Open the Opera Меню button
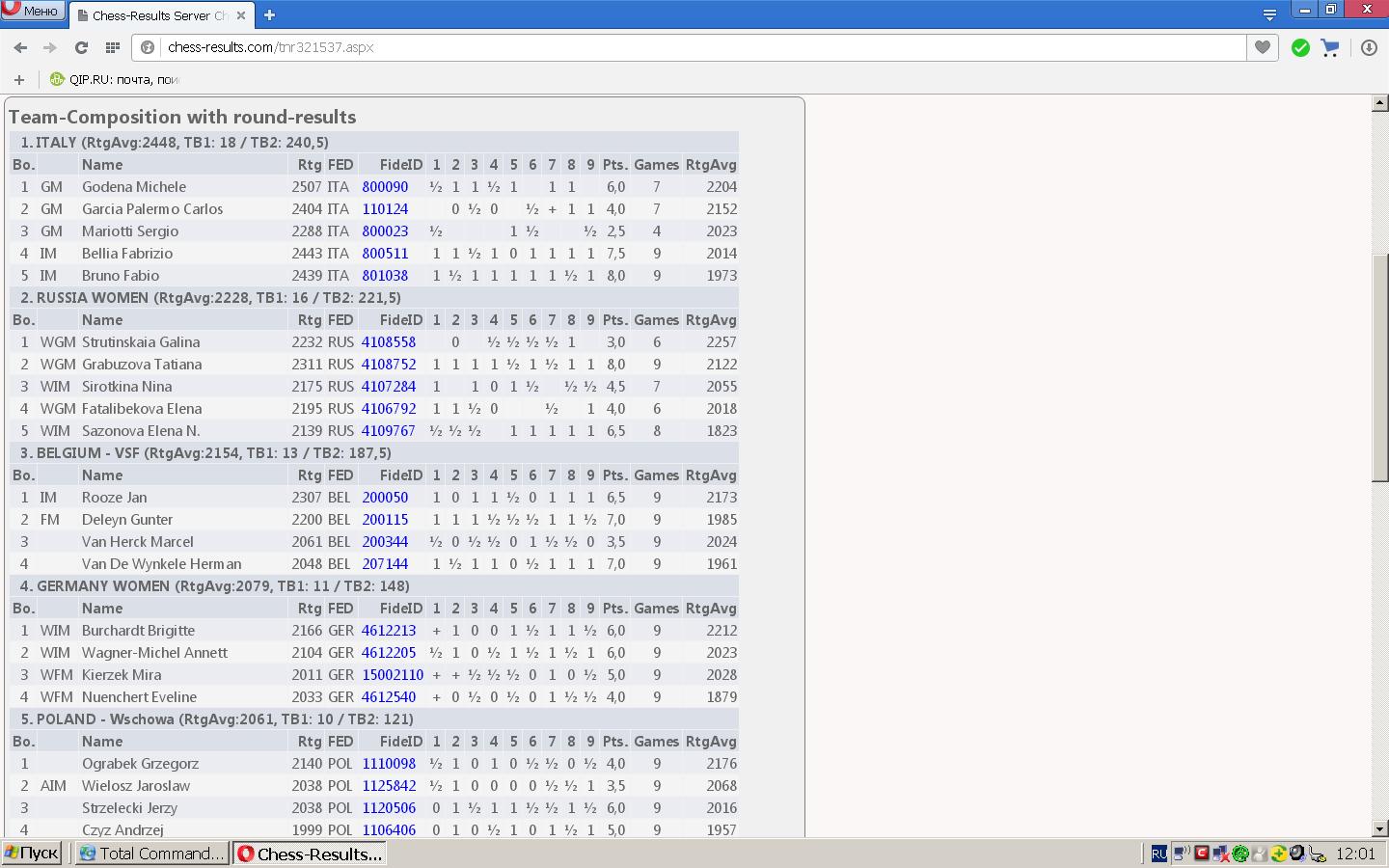Screen dimensions: 1389x868 [33, 11]
